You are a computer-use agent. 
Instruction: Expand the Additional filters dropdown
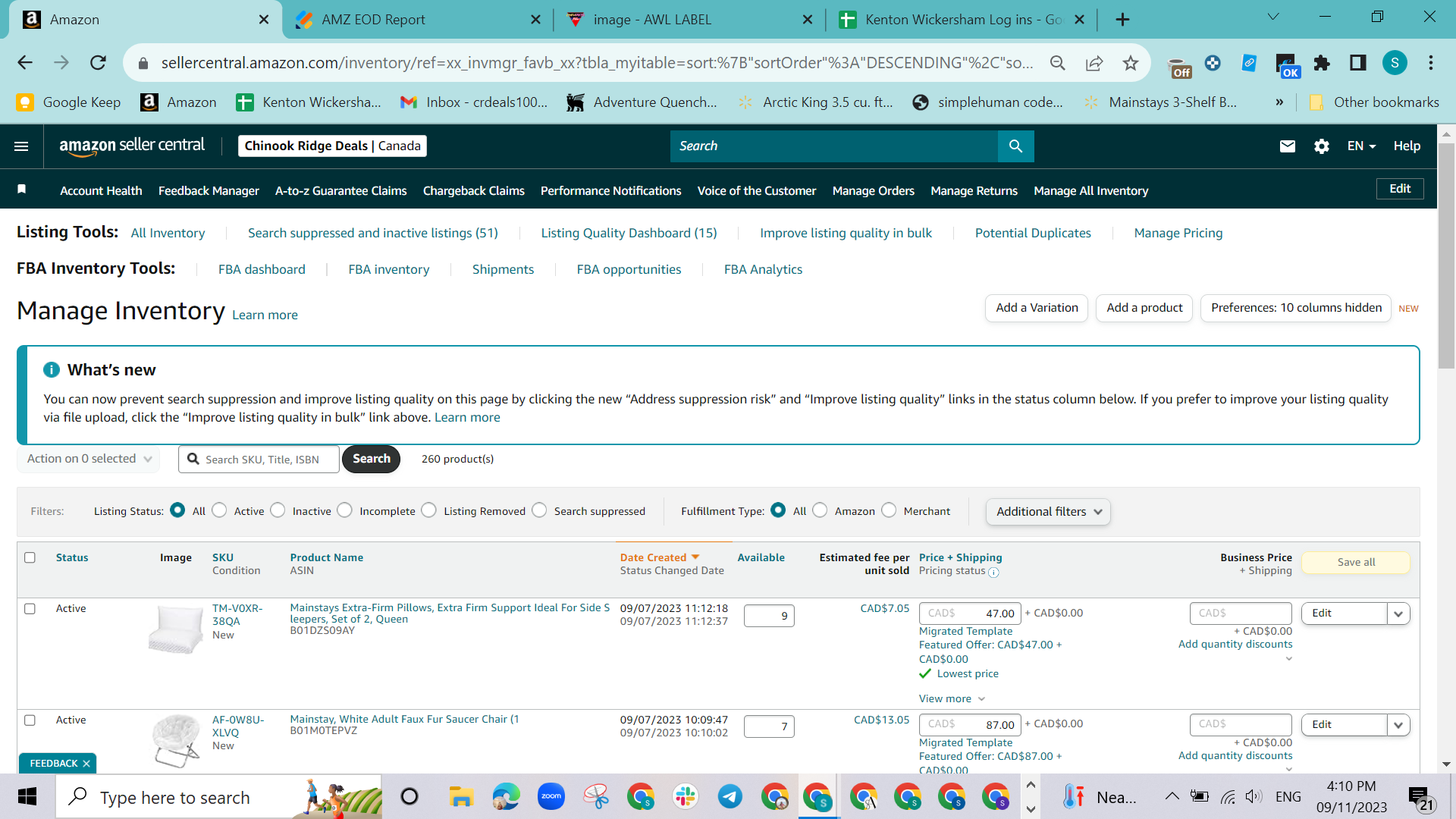coord(1048,512)
